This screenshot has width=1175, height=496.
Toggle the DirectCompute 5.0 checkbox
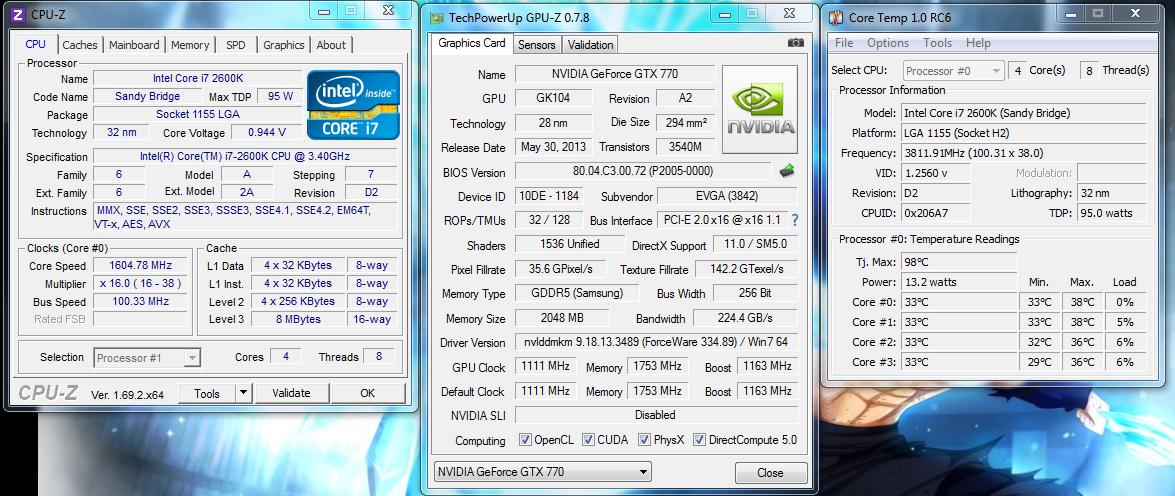point(700,440)
